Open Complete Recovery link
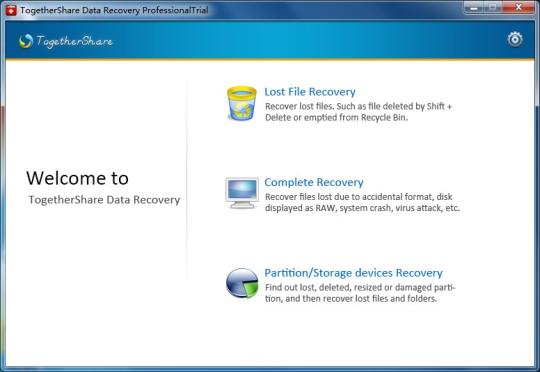540x372 pixels. [314, 182]
